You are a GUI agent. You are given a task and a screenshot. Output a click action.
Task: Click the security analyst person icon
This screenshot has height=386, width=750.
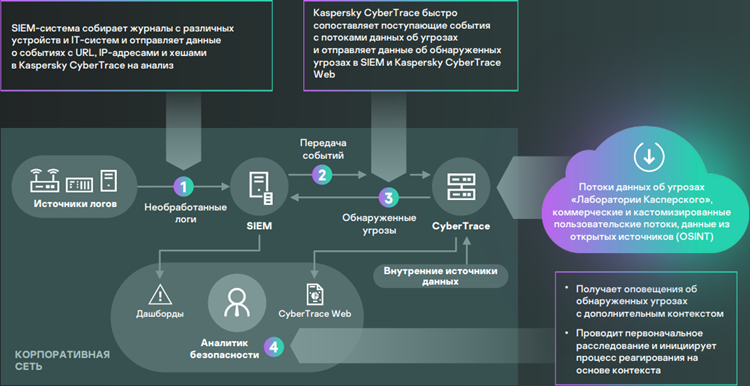(237, 303)
